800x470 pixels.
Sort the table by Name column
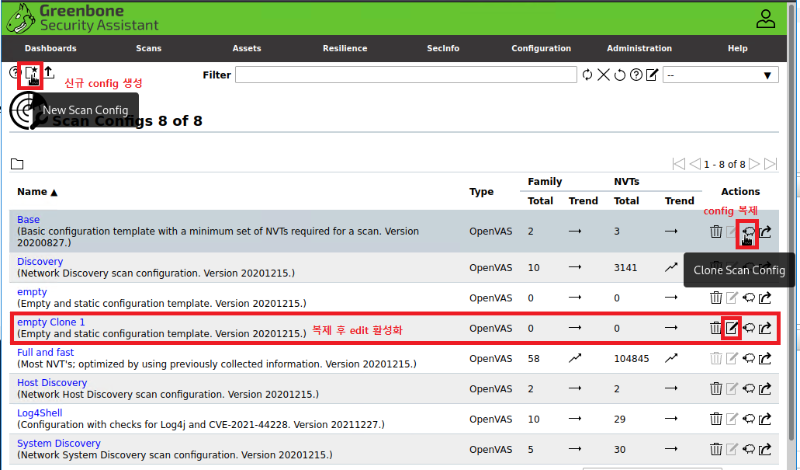click(37, 192)
